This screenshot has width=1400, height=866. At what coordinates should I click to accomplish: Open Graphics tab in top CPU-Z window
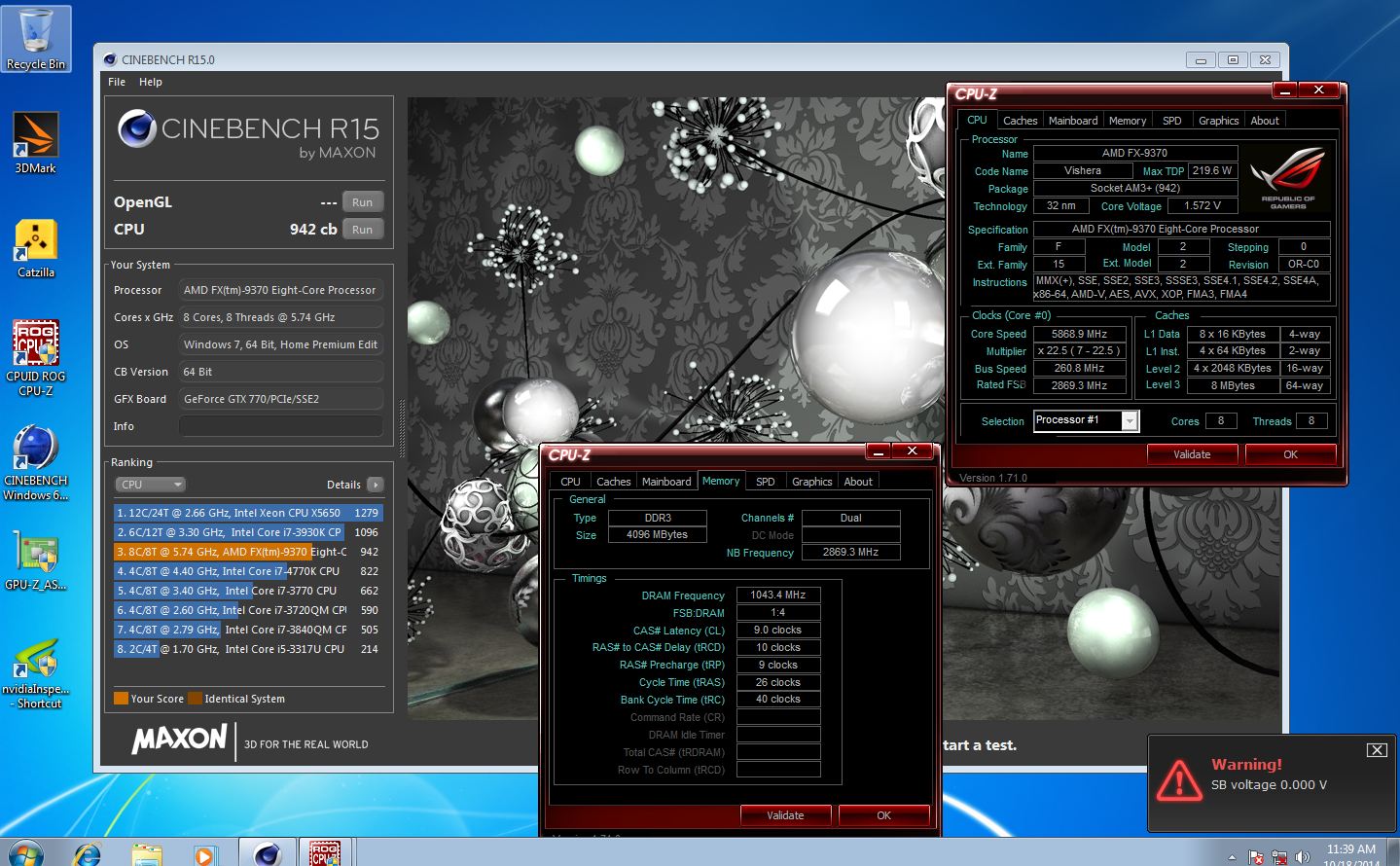(x=1218, y=121)
